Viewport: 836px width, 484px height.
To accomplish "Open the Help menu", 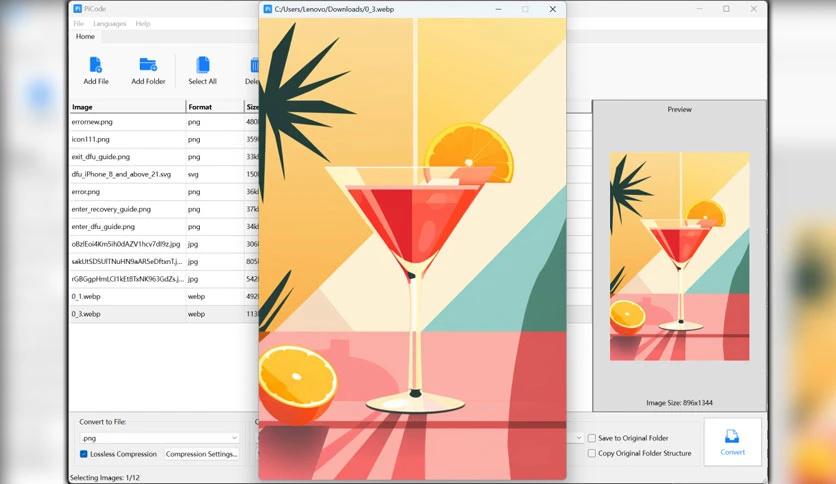I will pos(143,23).
